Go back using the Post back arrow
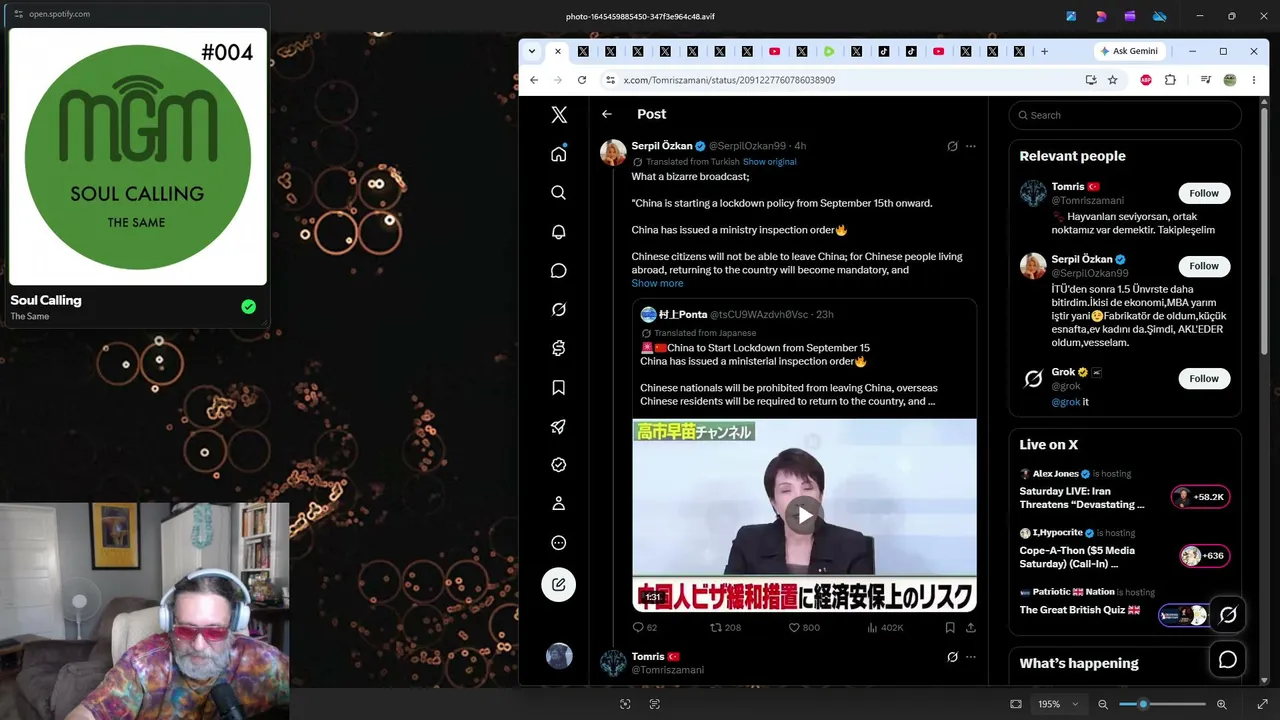Screen dimensions: 1280x720 tap(607, 114)
